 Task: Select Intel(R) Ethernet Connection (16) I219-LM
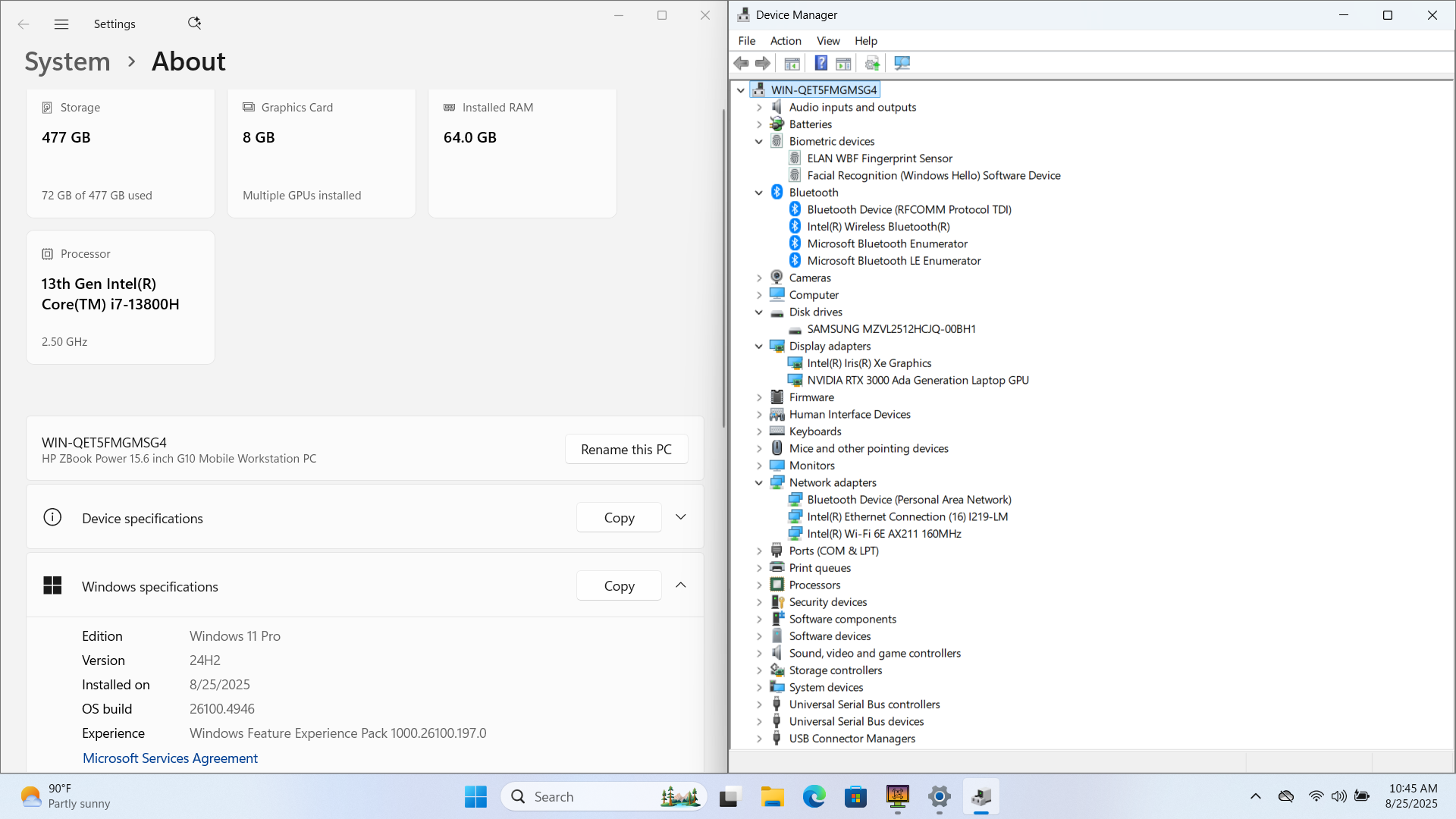pos(907,517)
